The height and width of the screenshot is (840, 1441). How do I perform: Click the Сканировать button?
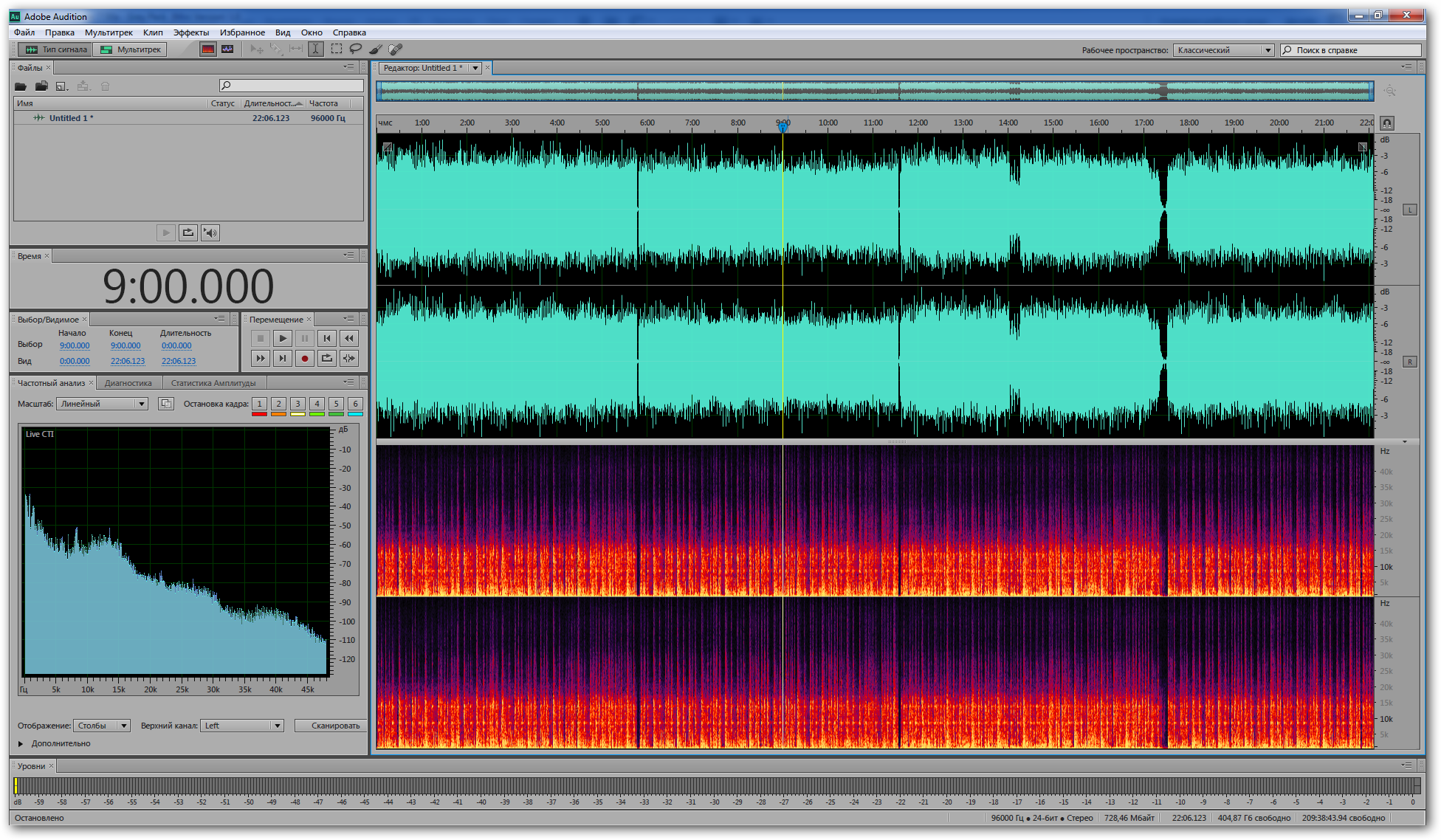pos(335,726)
